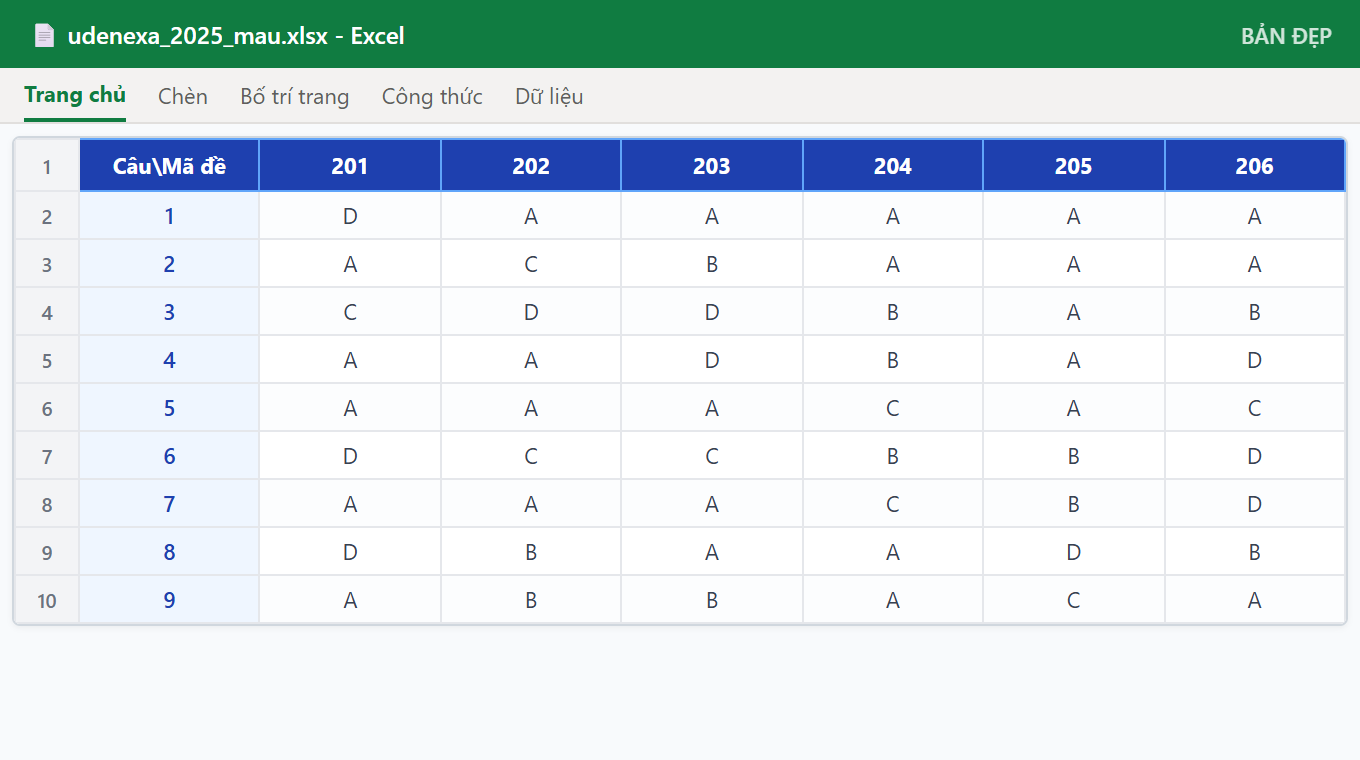Select the Công thức tab
1360x760 pixels.
(432, 96)
